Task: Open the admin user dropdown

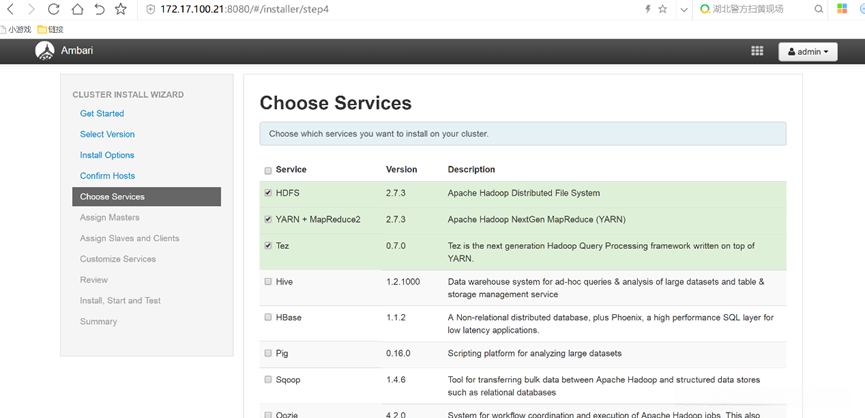Action: (x=807, y=51)
